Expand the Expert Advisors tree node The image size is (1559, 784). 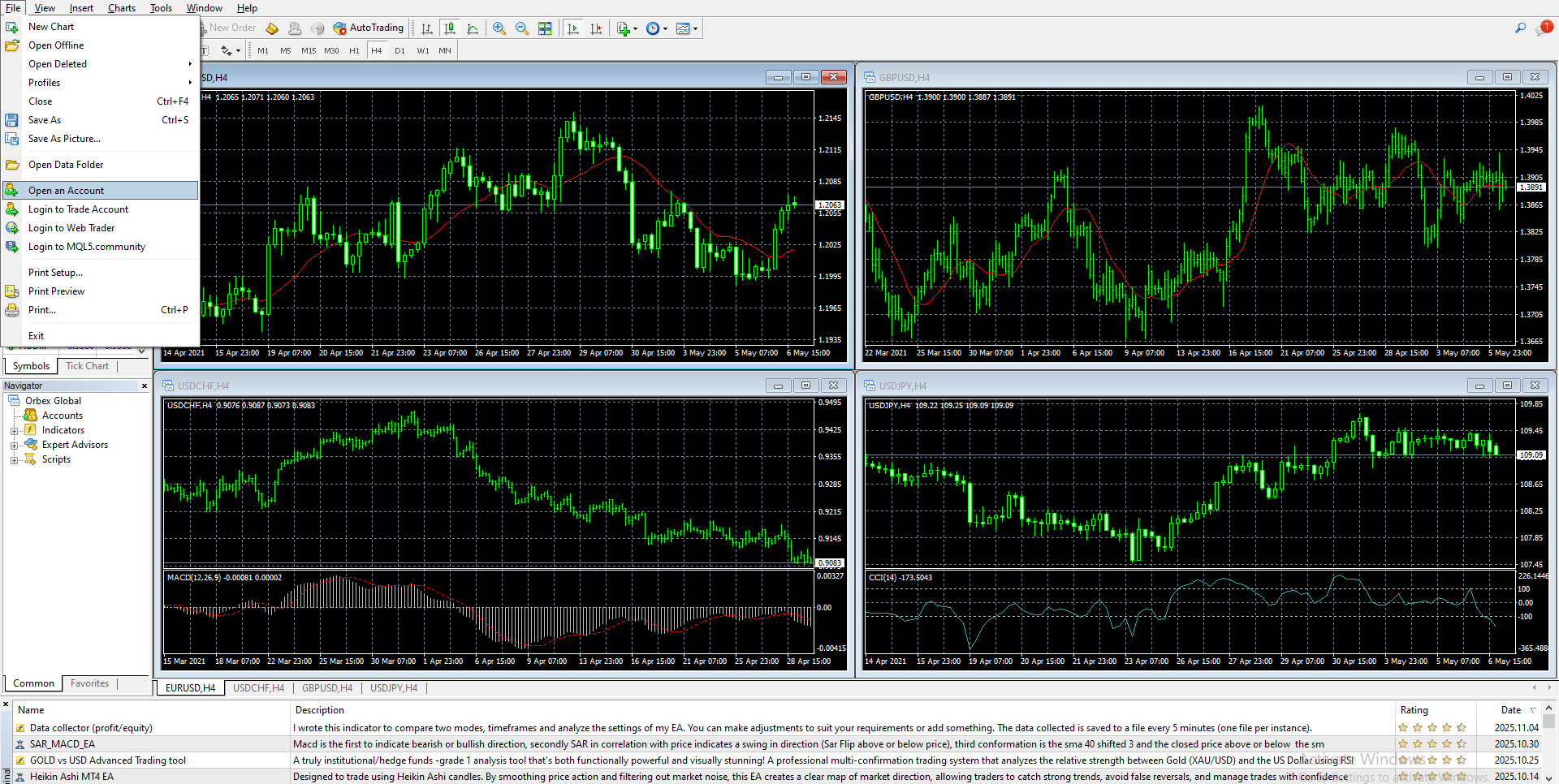click(x=14, y=445)
